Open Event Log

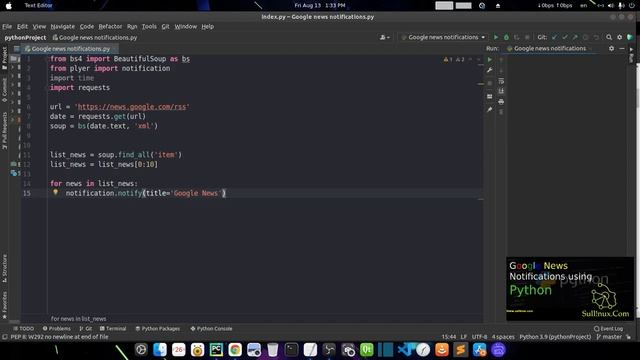(x=609, y=329)
